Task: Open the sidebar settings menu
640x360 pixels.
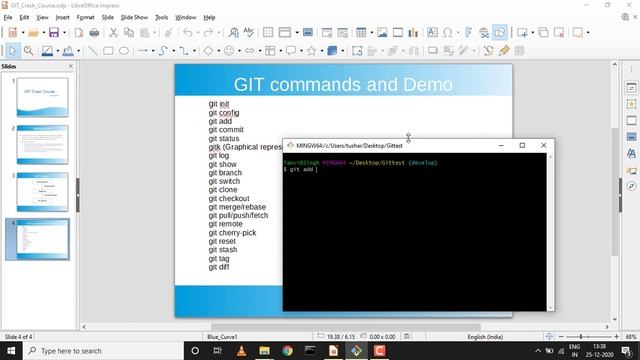Action: tap(631, 70)
